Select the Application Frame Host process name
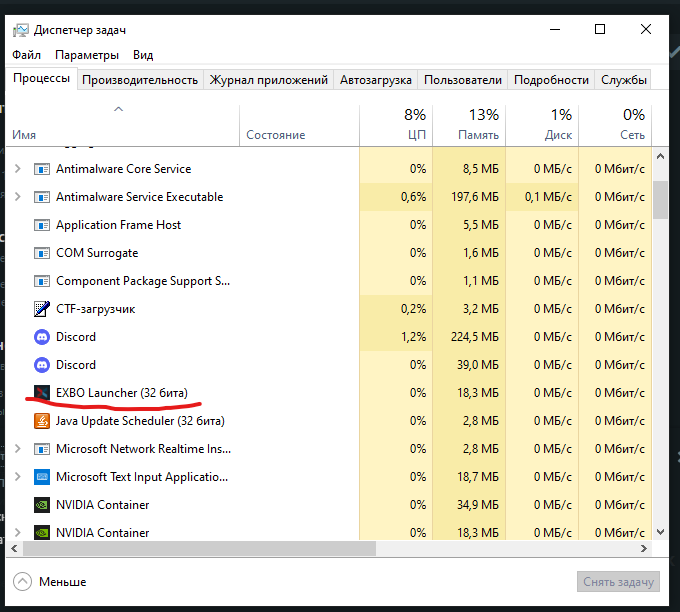Screen dimensions: 680x612 pyautogui.click(x=118, y=225)
